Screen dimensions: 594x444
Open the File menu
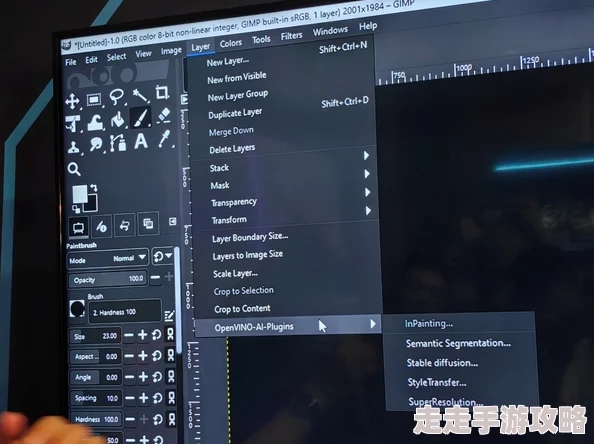point(71,62)
